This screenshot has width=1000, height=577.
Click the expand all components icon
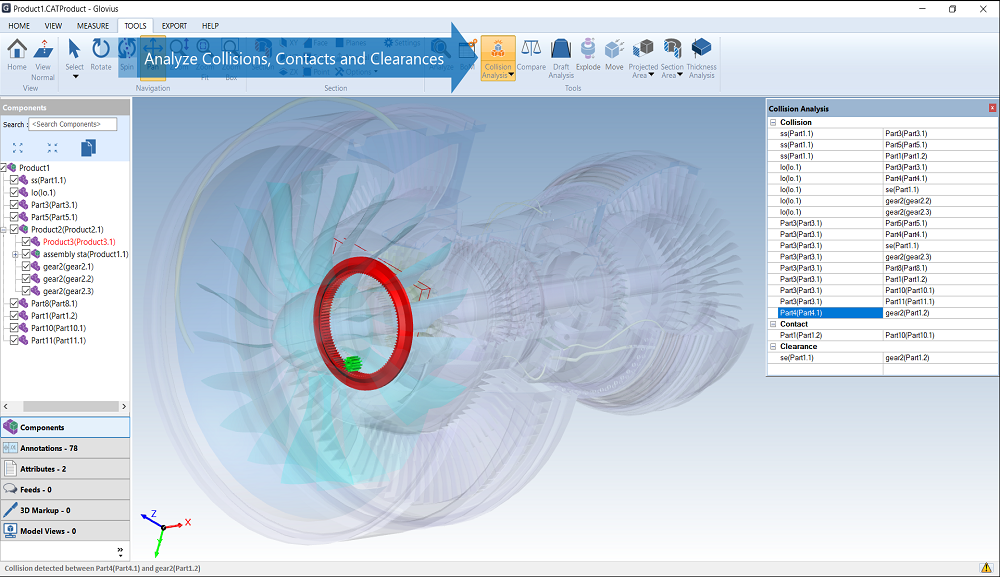(18, 148)
